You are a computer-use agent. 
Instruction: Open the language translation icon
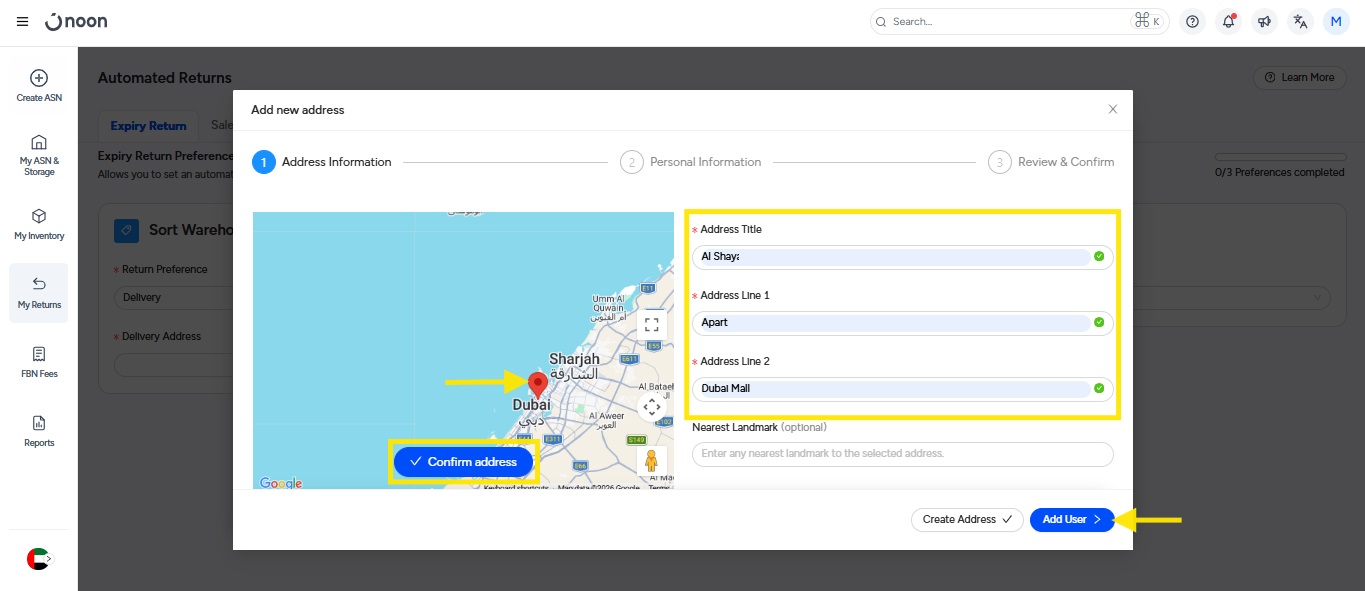[1300, 21]
